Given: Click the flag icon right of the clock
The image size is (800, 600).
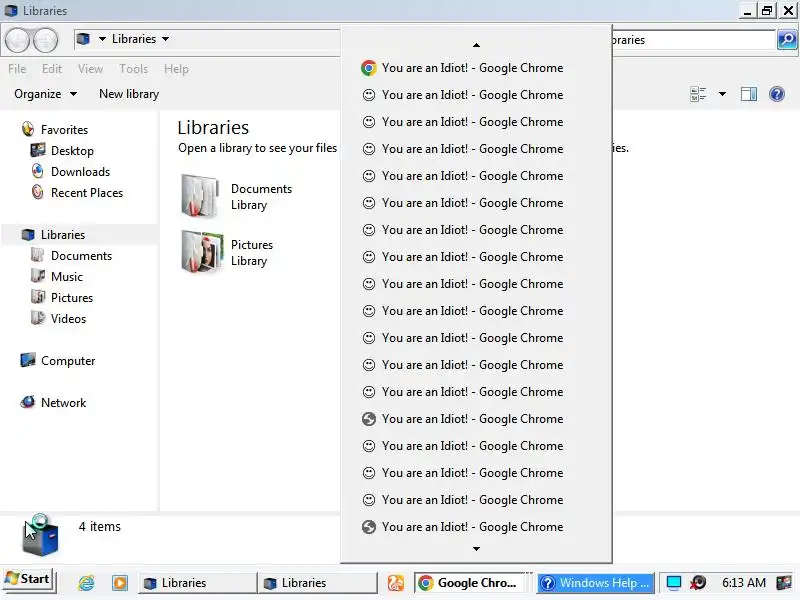Looking at the screenshot, I should click(x=784, y=582).
